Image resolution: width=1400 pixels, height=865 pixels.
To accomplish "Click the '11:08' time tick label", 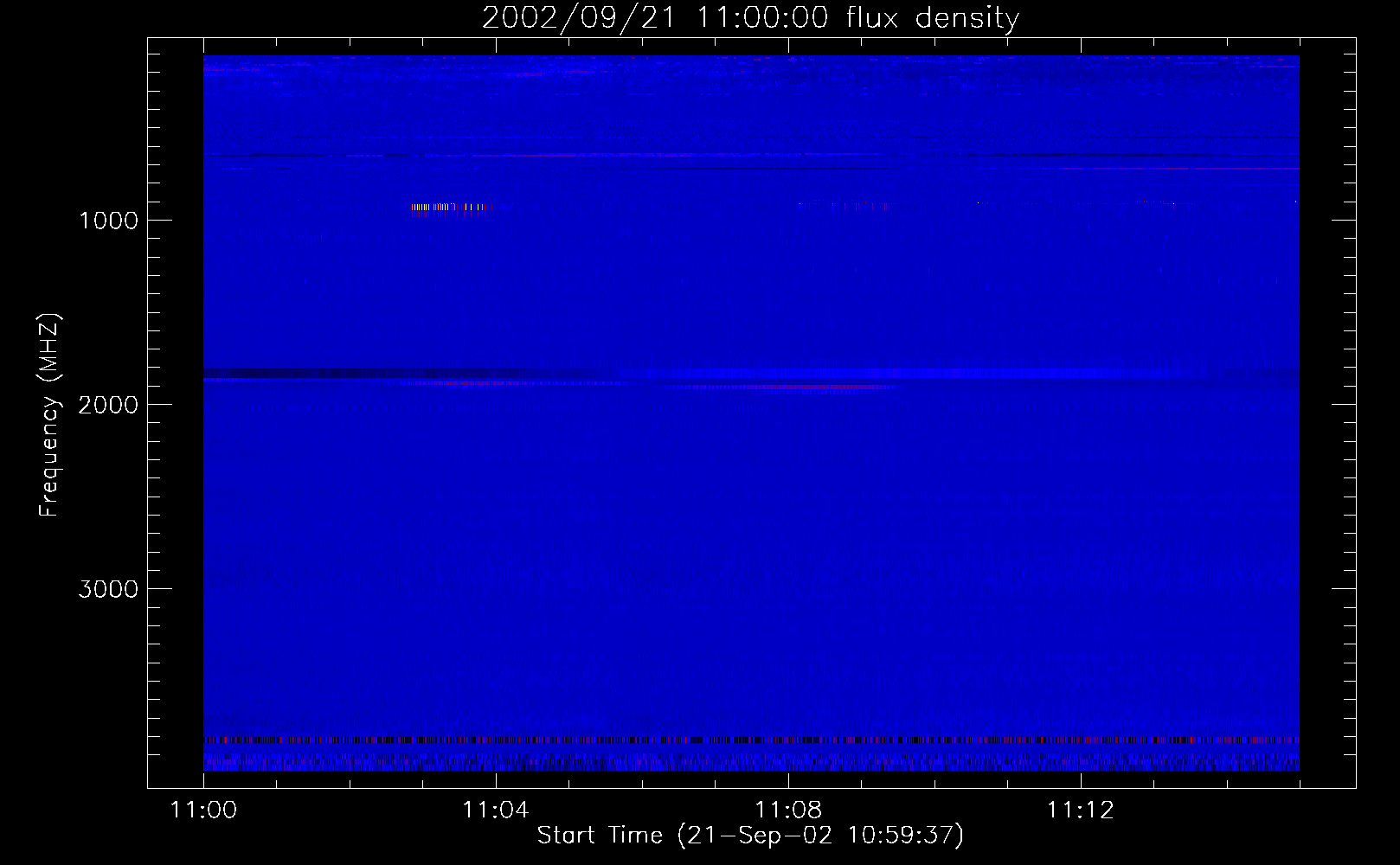I will click(788, 811).
